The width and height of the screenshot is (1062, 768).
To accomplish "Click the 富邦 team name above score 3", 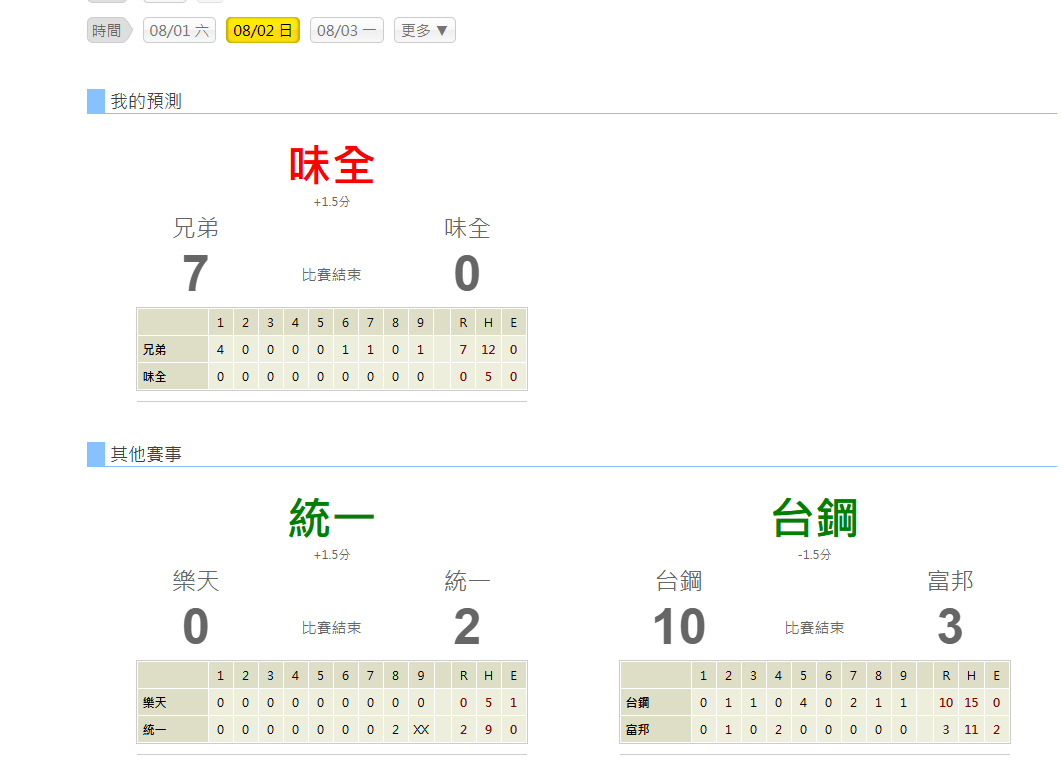I will point(950,581).
